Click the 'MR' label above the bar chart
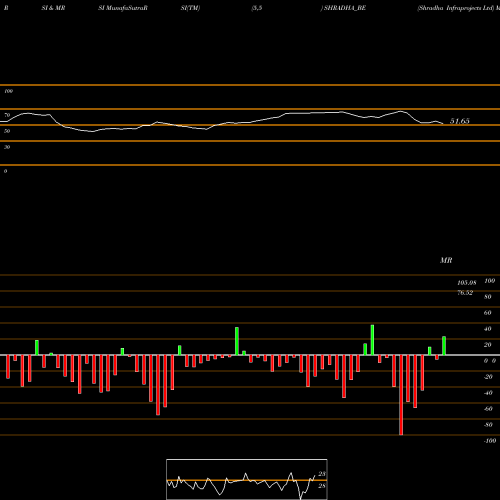Viewport: 500px width, 500px height. tap(446, 260)
